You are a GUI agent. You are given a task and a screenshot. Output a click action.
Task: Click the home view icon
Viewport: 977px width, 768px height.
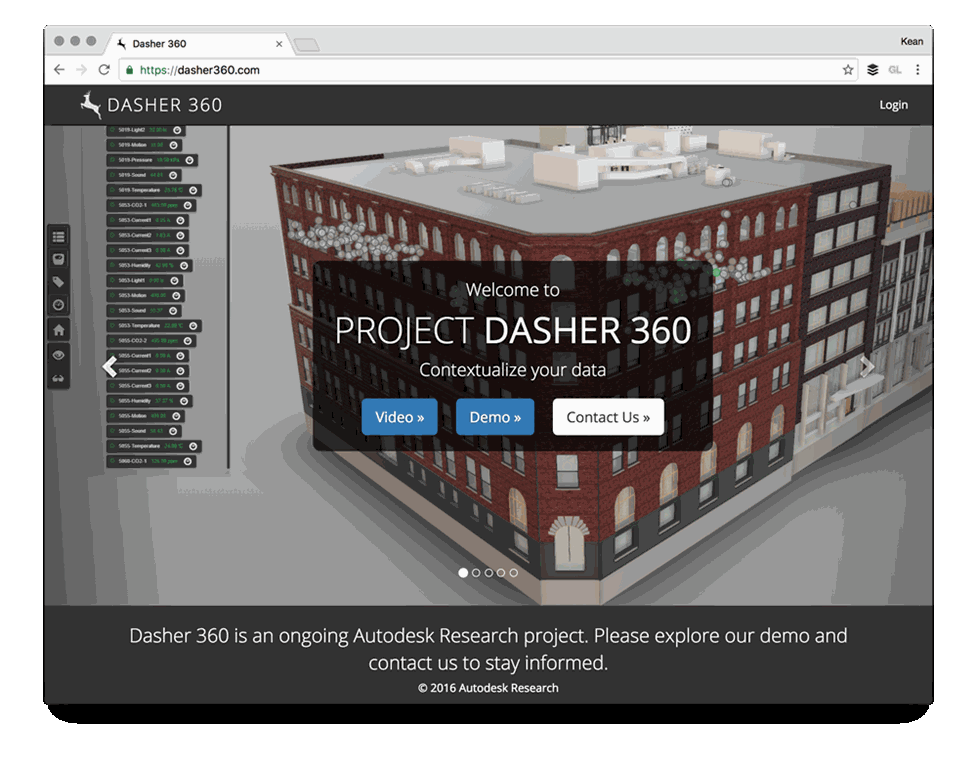click(x=59, y=329)
